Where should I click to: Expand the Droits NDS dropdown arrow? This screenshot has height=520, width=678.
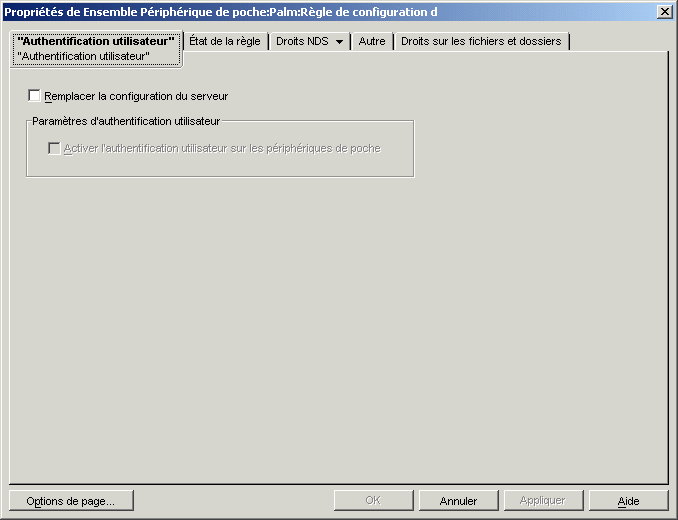coord(339,42)
